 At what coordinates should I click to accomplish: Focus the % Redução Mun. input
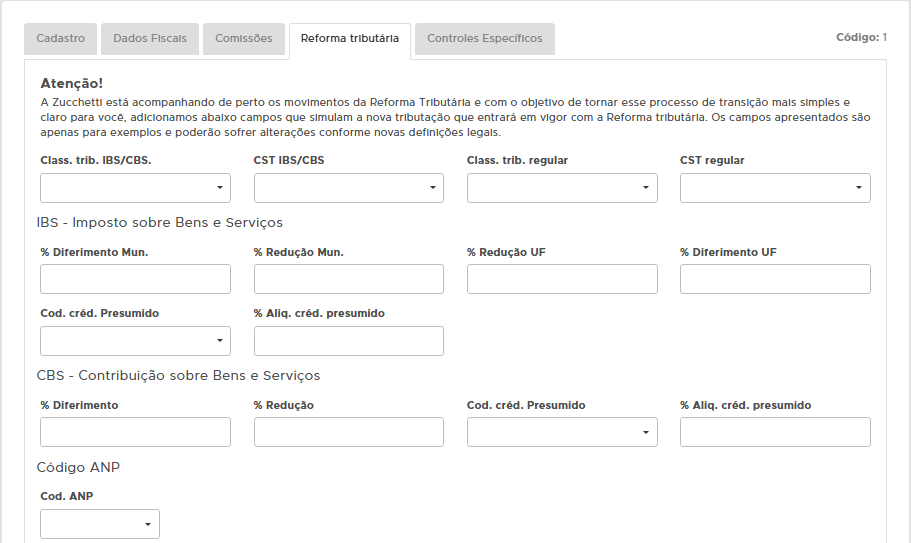point(348,279)
